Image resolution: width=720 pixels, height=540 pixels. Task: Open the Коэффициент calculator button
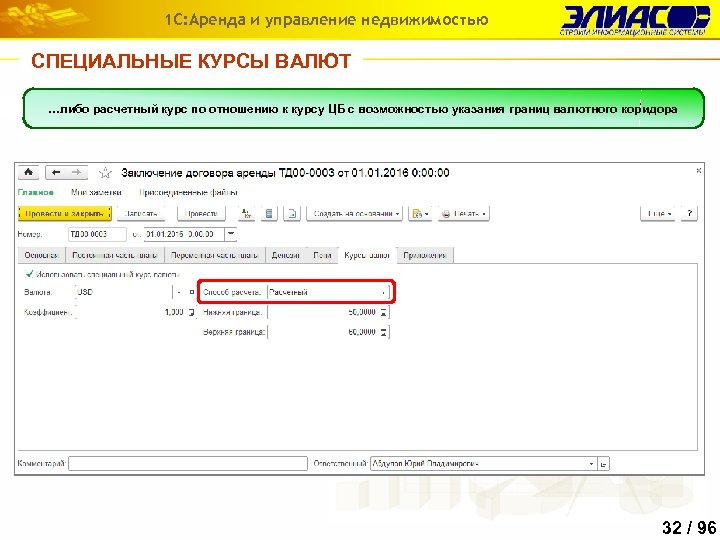click(192, 312)
